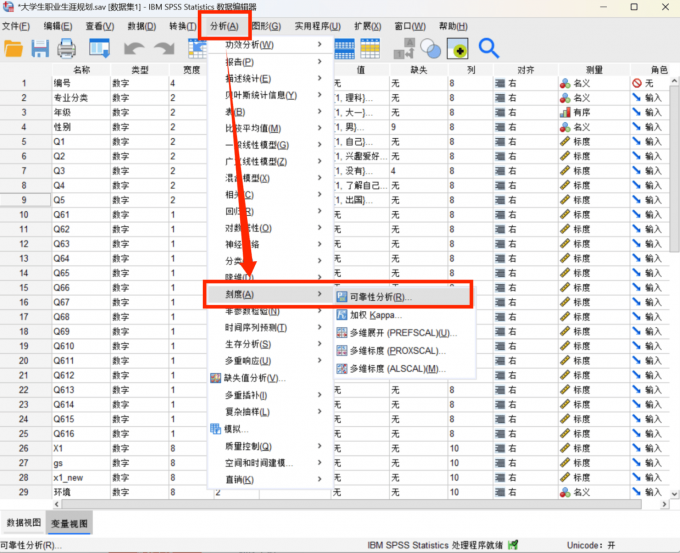680x553 pixels.
Task: Undo last action with the back arrow
Action: tap(134, 49)
